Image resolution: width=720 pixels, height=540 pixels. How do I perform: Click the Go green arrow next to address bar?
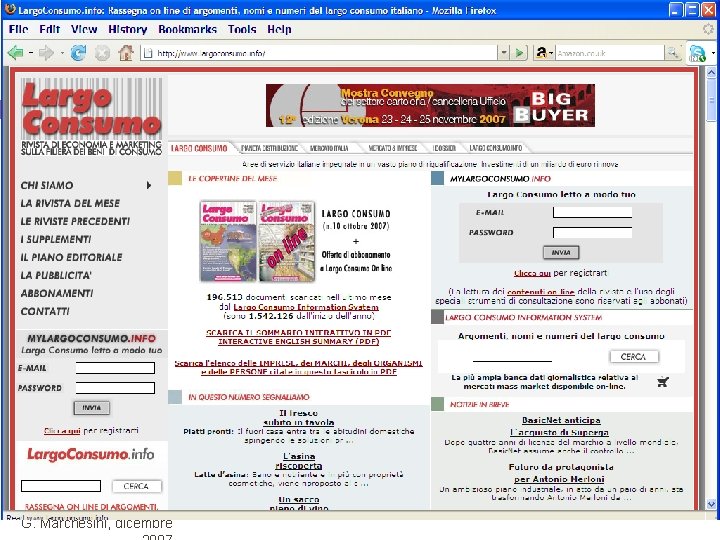519,53
